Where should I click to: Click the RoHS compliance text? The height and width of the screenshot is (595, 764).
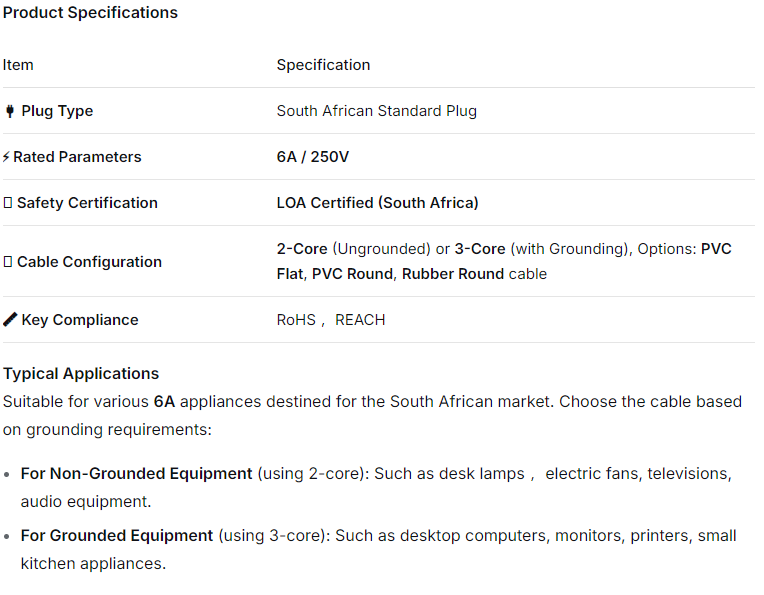click(x=296, y=320)
